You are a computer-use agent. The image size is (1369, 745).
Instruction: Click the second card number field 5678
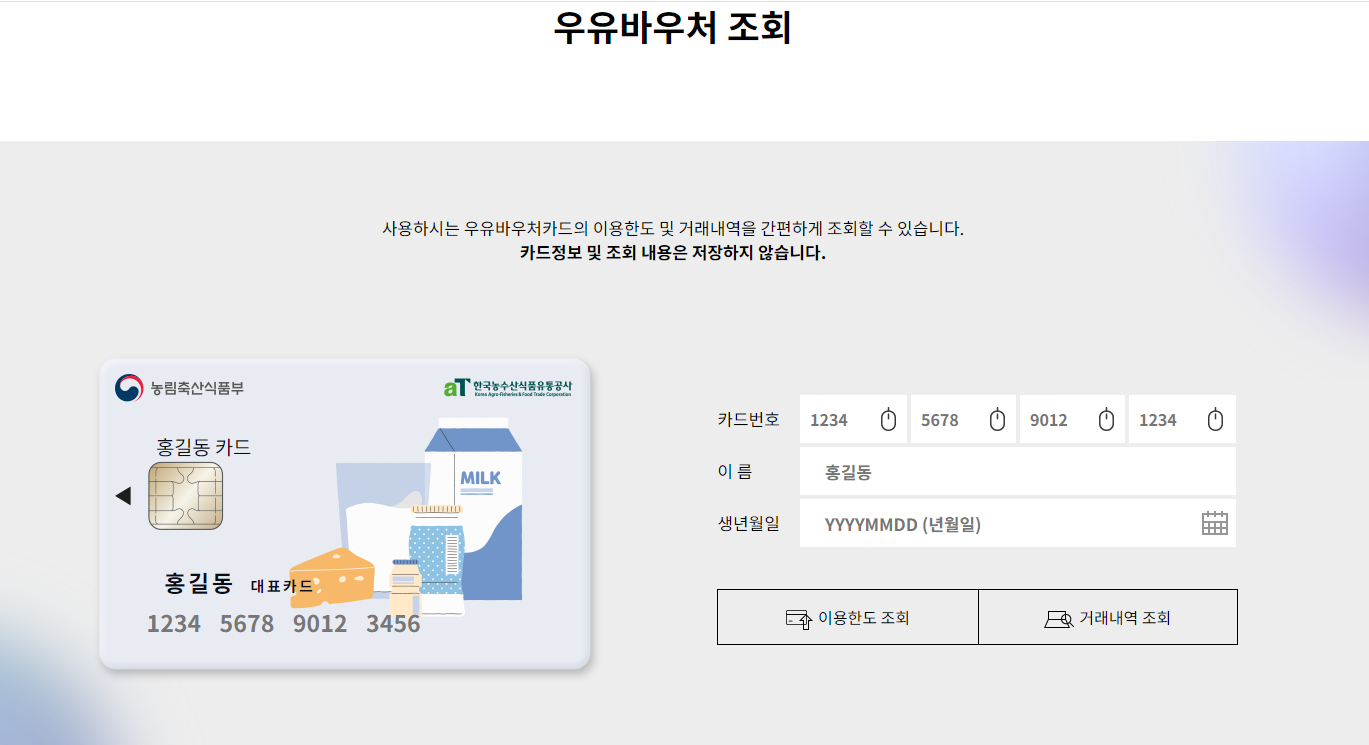point(963,419)
